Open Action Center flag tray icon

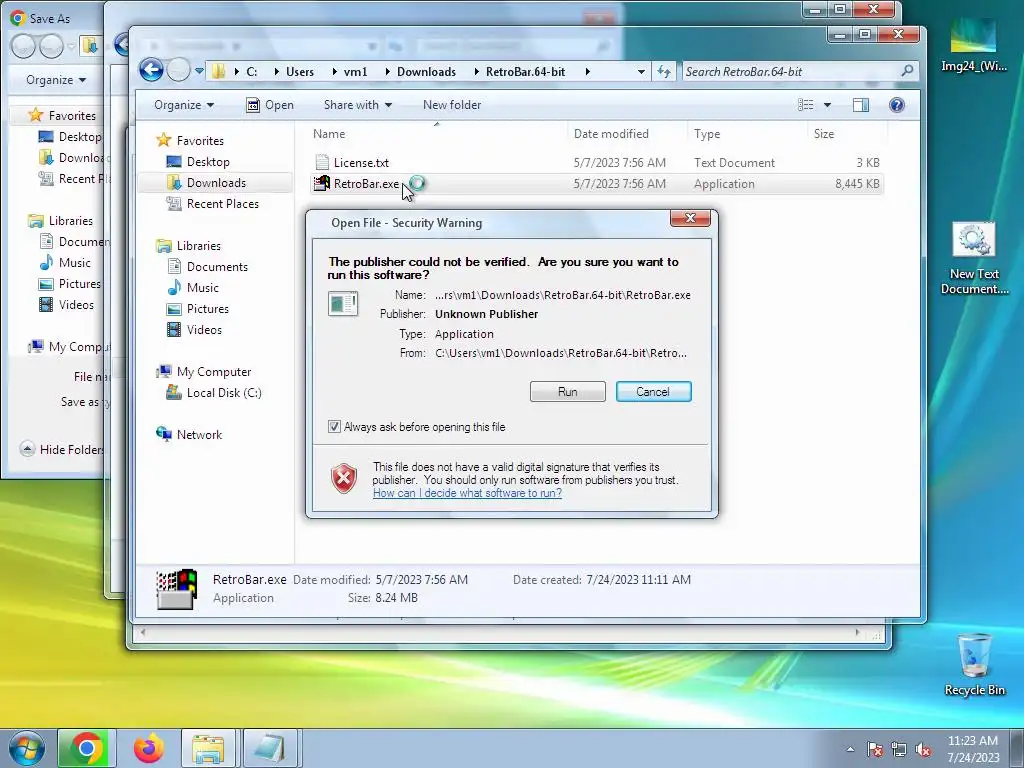pyautogui.click(x=875, y=749)
